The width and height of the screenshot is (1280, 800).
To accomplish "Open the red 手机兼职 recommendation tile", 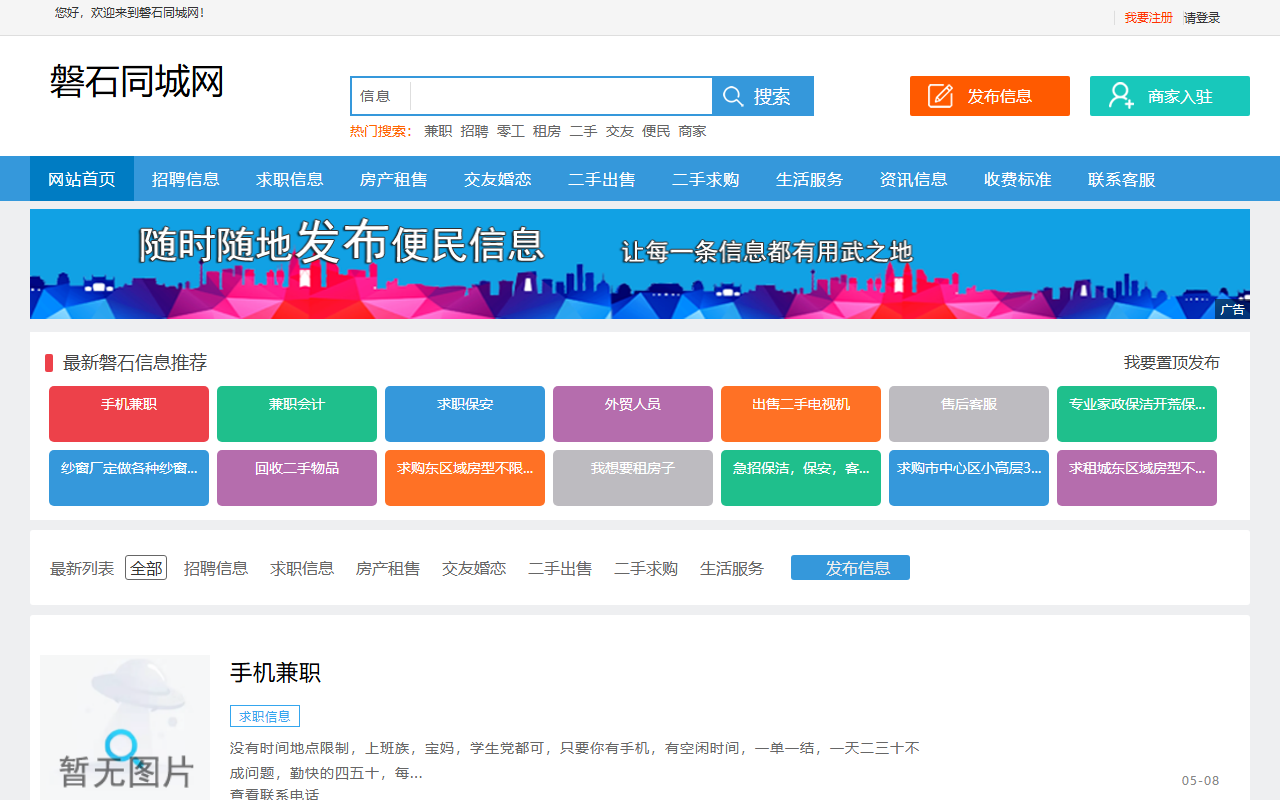I will point(129,414).
